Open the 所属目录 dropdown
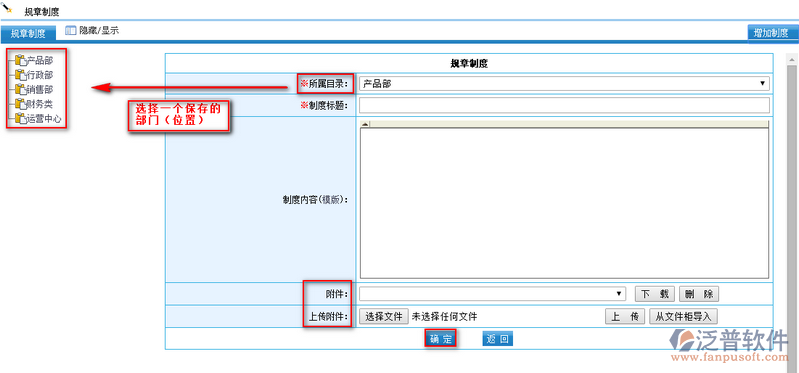The width and height of the screenshot is (799, 373). pos(564,84)
